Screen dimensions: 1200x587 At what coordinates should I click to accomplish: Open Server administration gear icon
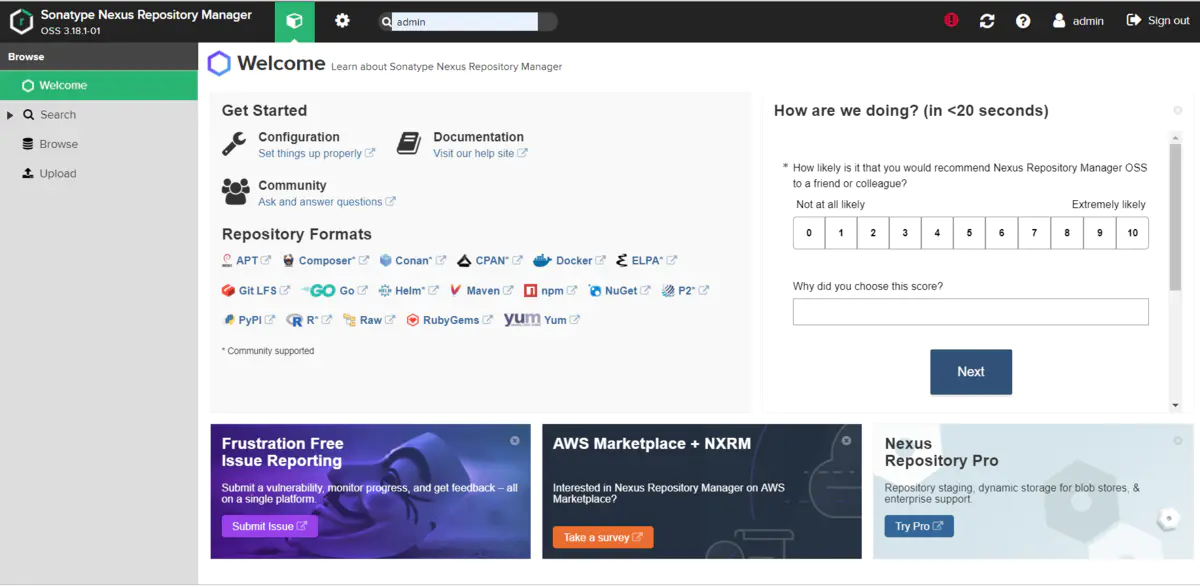click(x=342, y=21)
